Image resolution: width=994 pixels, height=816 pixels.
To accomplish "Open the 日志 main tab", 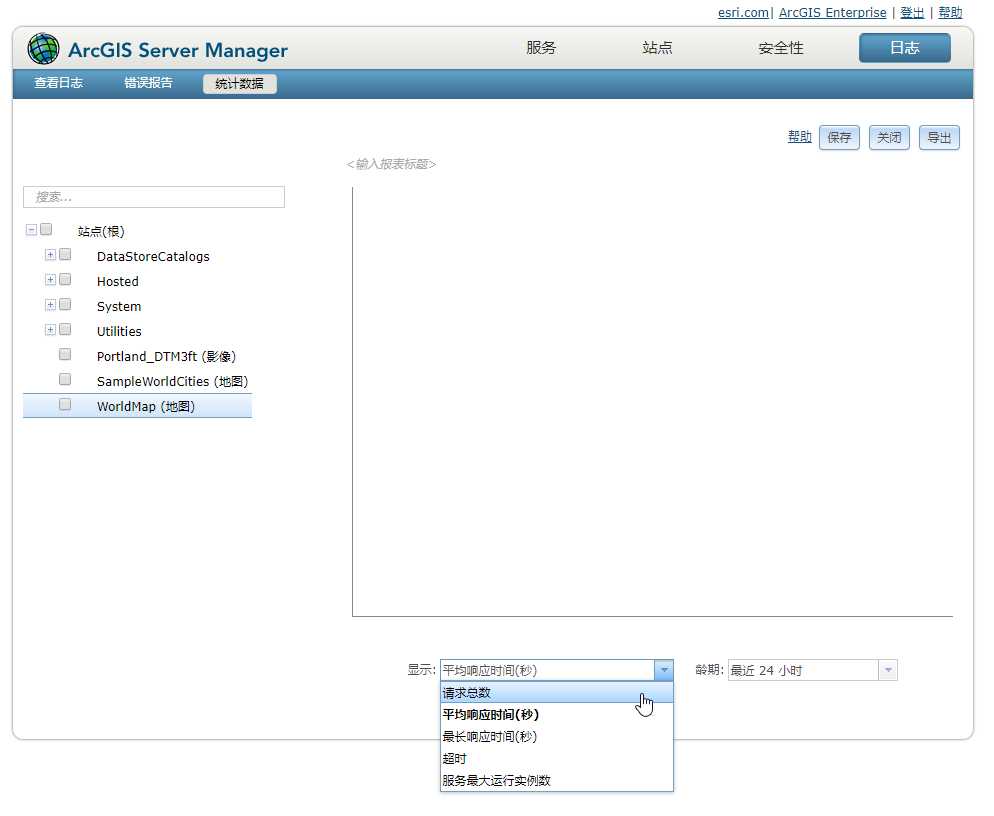I will (905, 48).
